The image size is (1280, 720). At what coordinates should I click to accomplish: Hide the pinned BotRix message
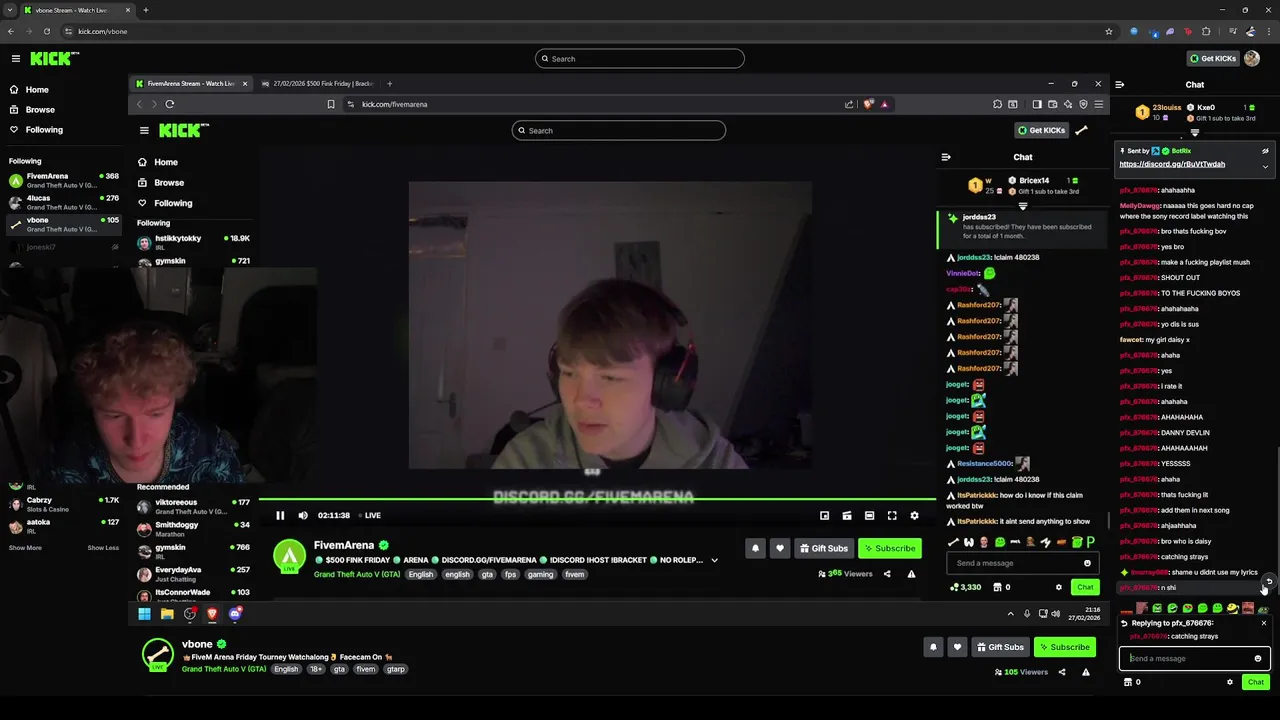(1265, 151)
